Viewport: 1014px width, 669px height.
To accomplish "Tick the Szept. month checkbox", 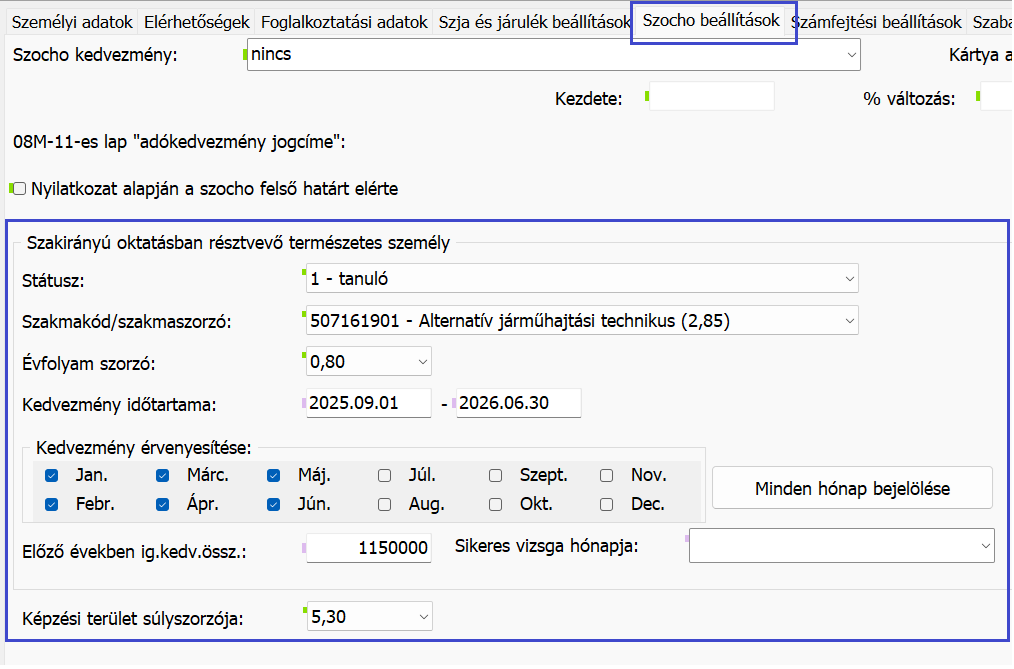I will pyautogui.click(x=495, y=476).
